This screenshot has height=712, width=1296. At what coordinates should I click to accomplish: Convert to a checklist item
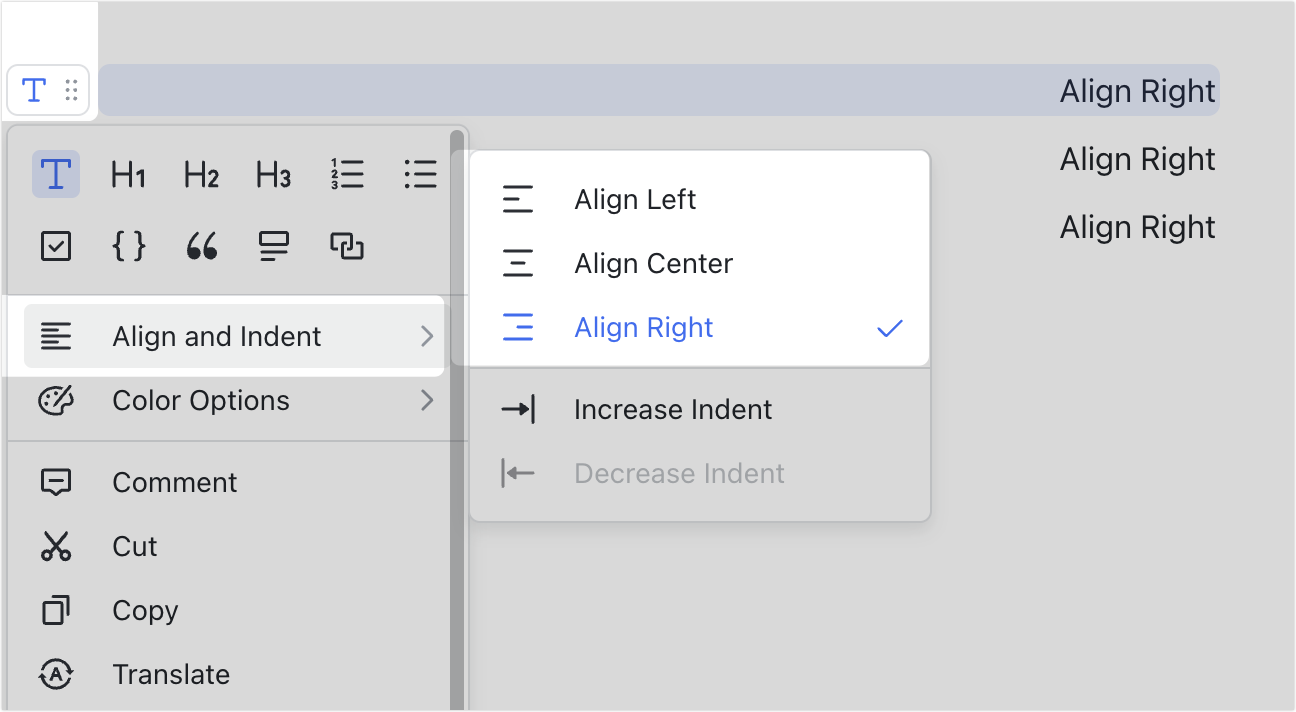click(56, 246)
